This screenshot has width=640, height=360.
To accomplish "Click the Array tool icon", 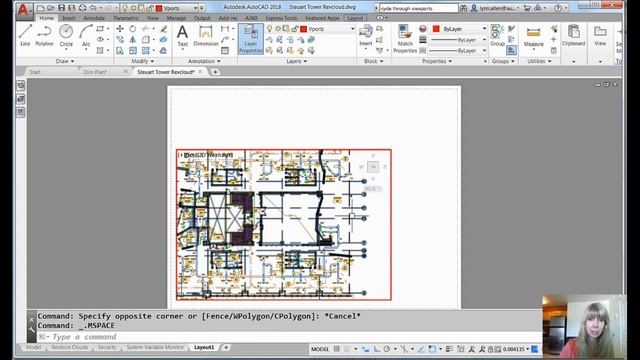I will point(145,51).
